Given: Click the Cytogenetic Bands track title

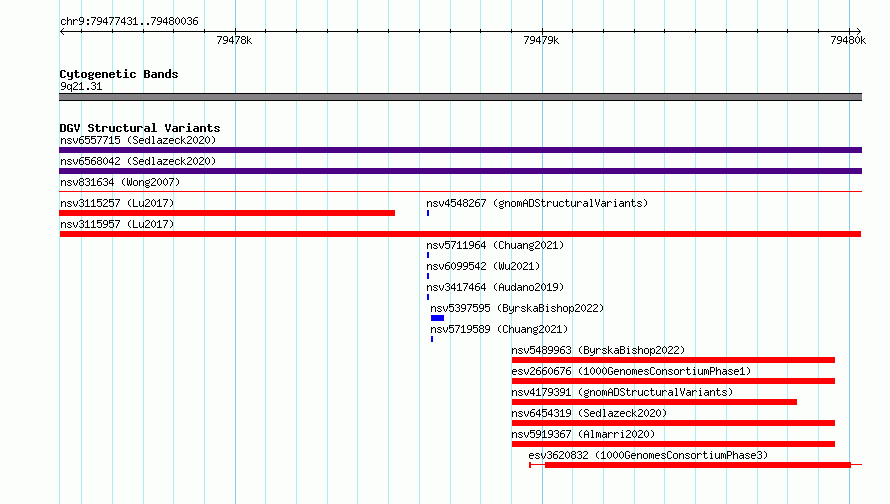Looking at the screenshot, I should point(119,74).
